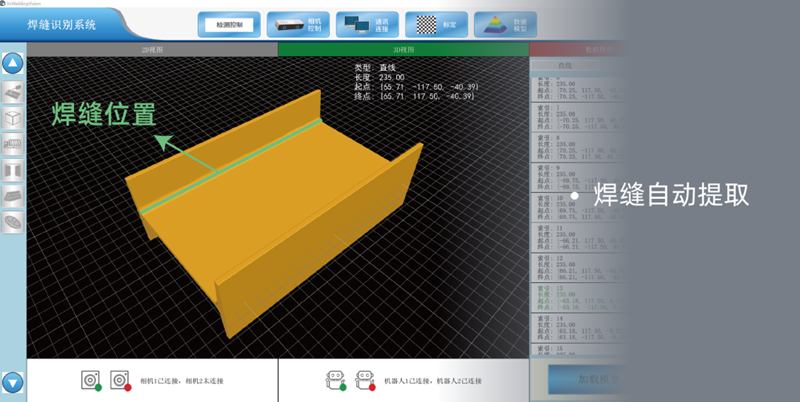Open the 数据模型 data model pyramid
This screenshot has width=800, height=402.
point(503,24)
